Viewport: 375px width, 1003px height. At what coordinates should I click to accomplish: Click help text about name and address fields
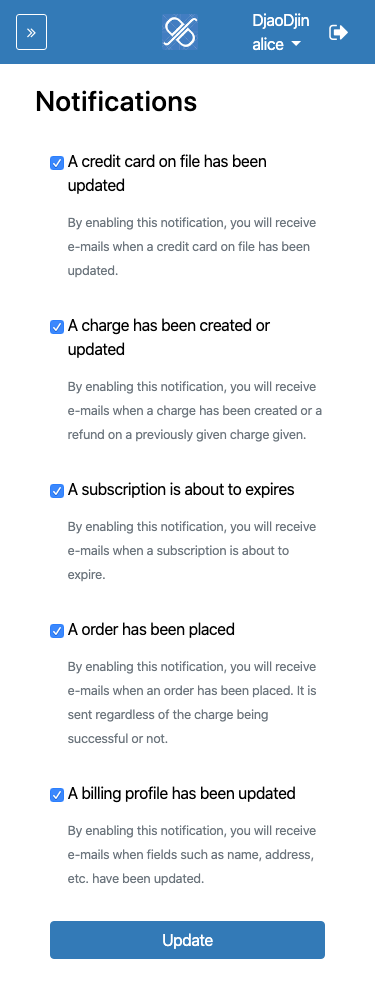pos(192,855)
